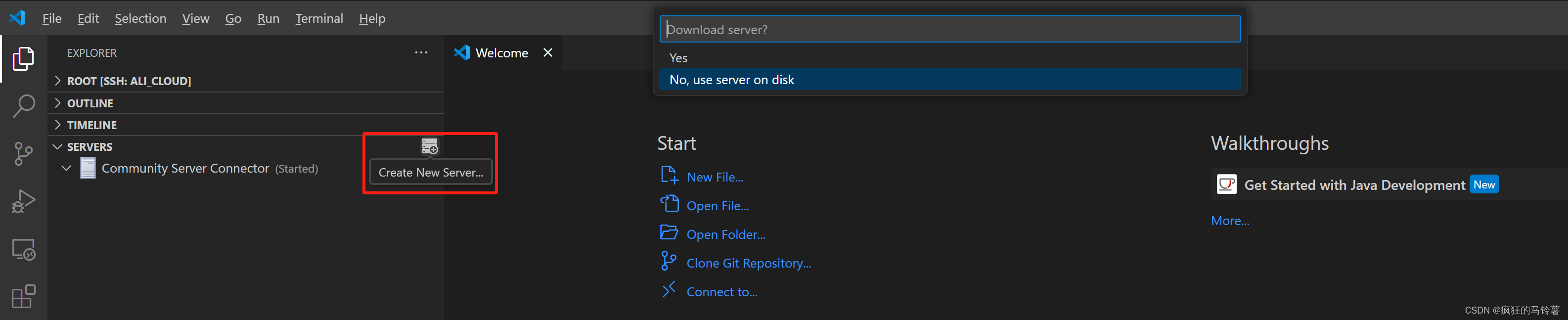
Task: Open the Run and Debug view
Action: (23, 201)
